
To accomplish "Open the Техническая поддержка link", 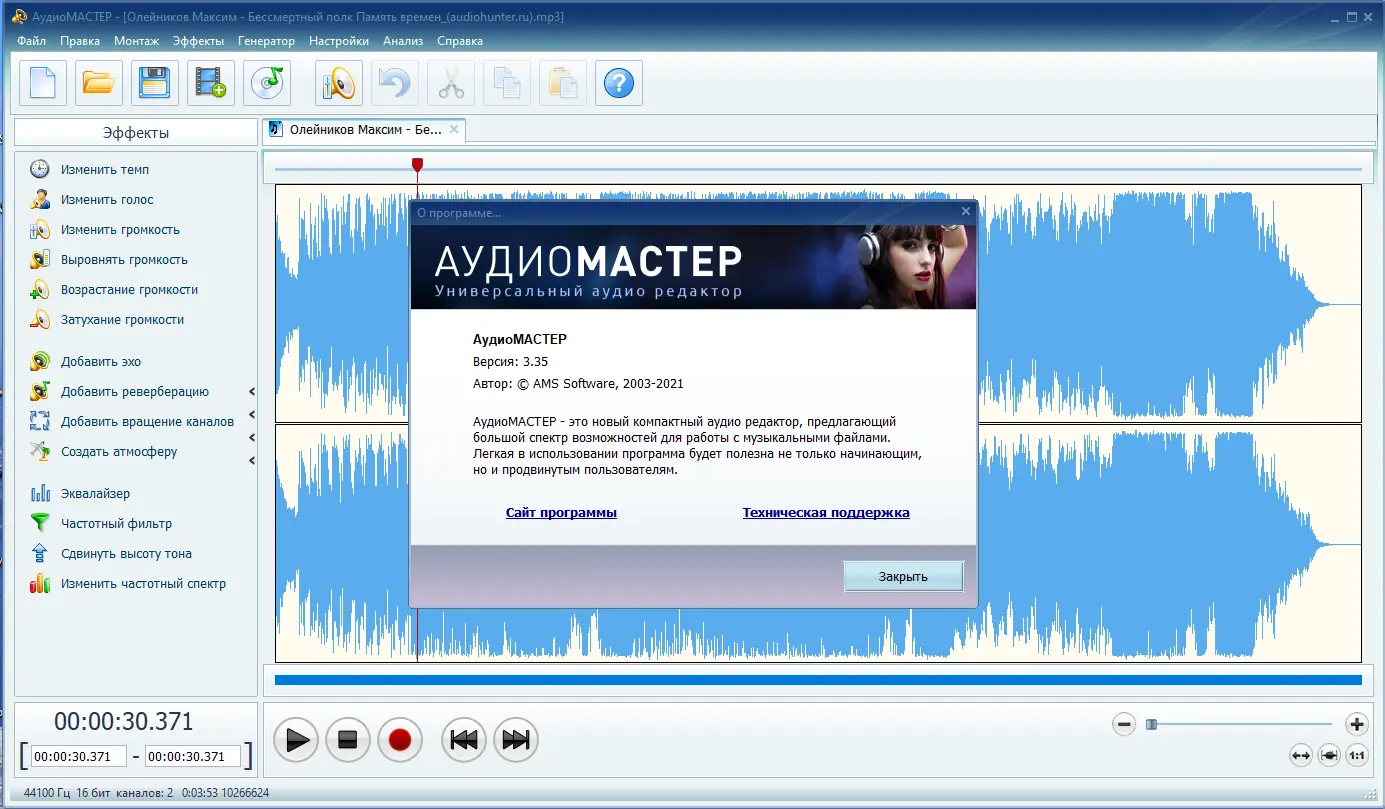I will tap(826, 513).
